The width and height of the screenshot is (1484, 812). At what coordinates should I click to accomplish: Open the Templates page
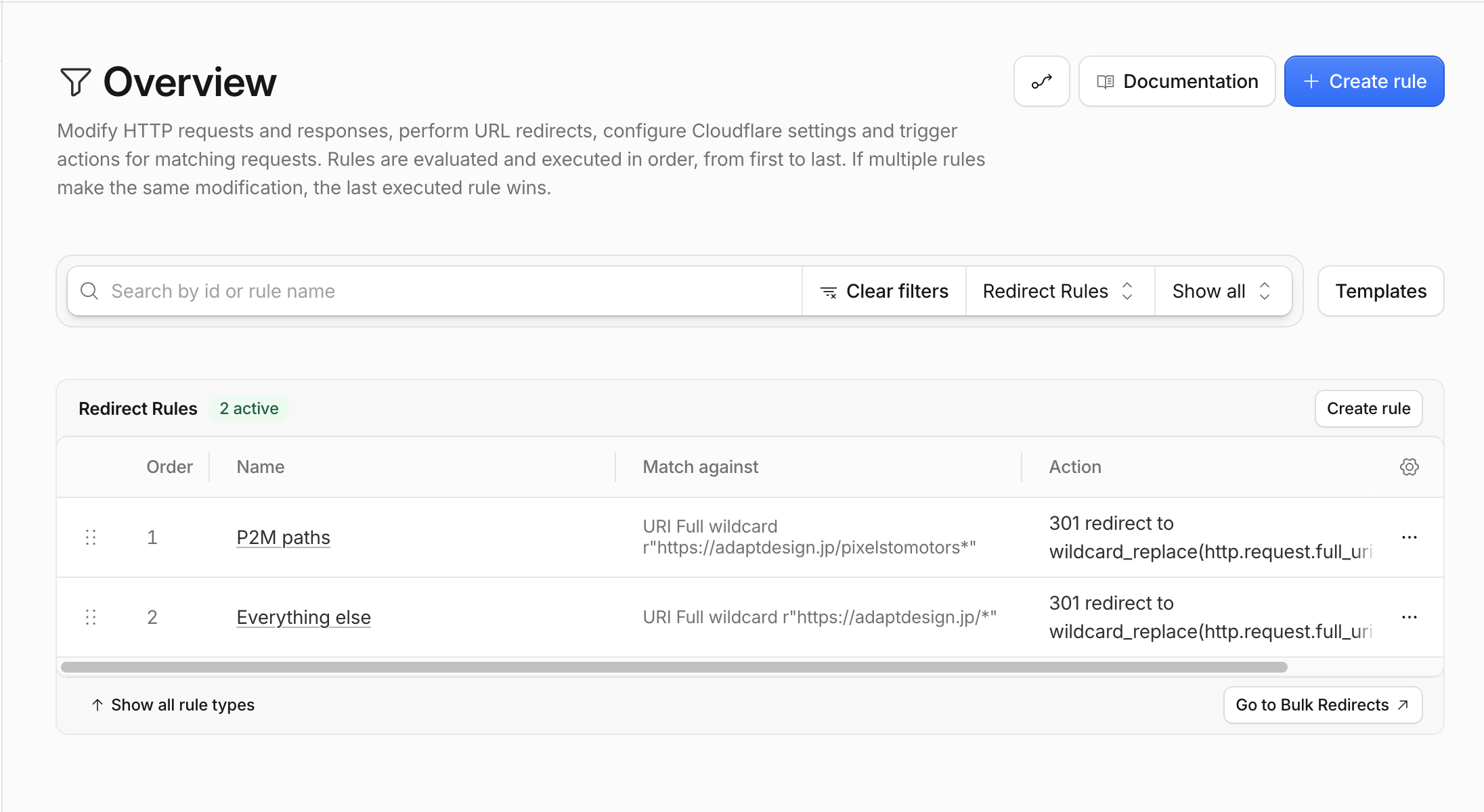point(1380,291)
